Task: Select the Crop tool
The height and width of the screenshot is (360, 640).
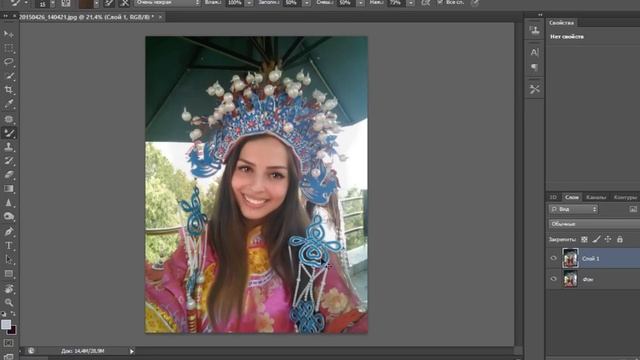Action: pos(9,90)
